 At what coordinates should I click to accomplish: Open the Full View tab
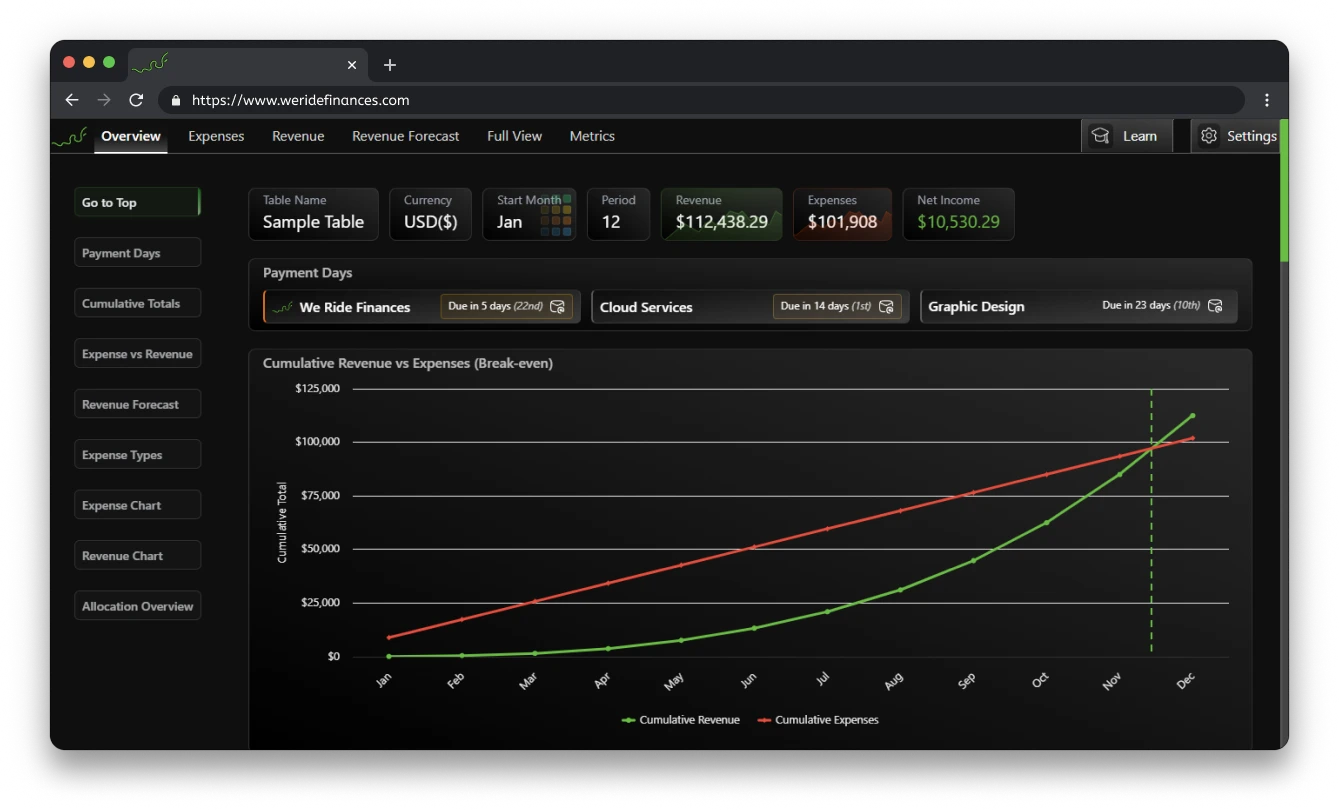(x=515, y=136)
